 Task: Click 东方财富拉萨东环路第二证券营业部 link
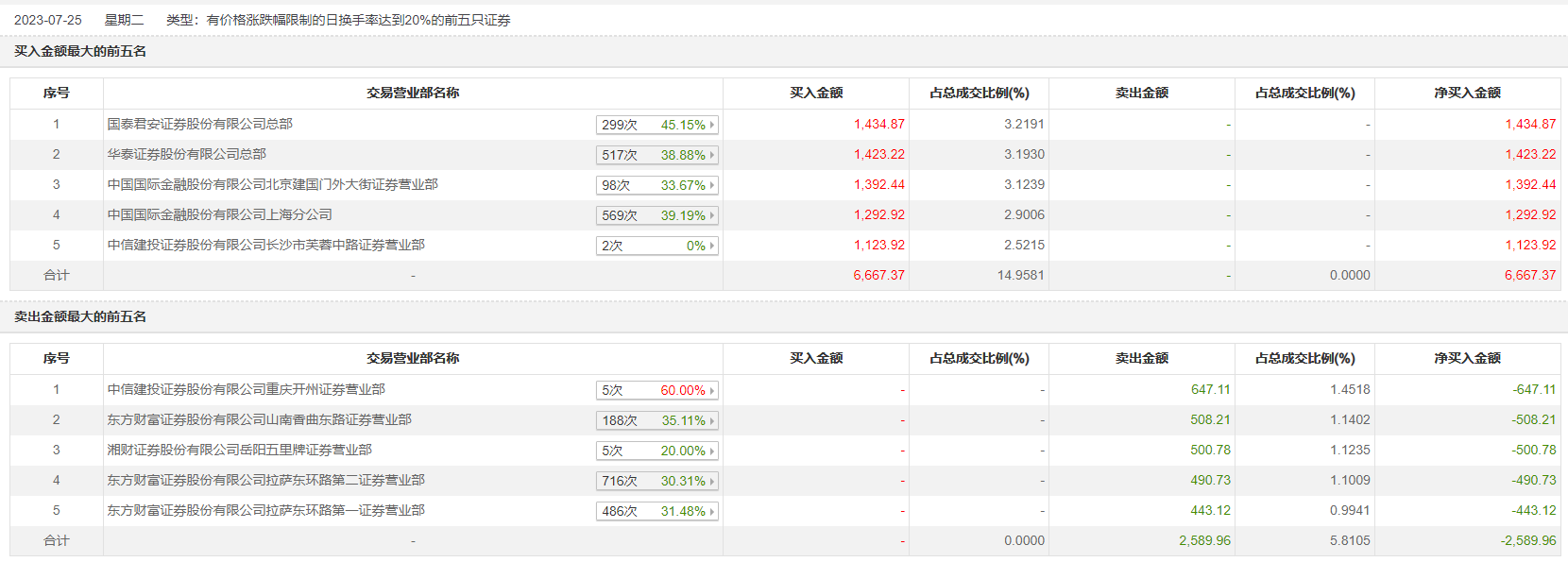(x=265, y=480)
